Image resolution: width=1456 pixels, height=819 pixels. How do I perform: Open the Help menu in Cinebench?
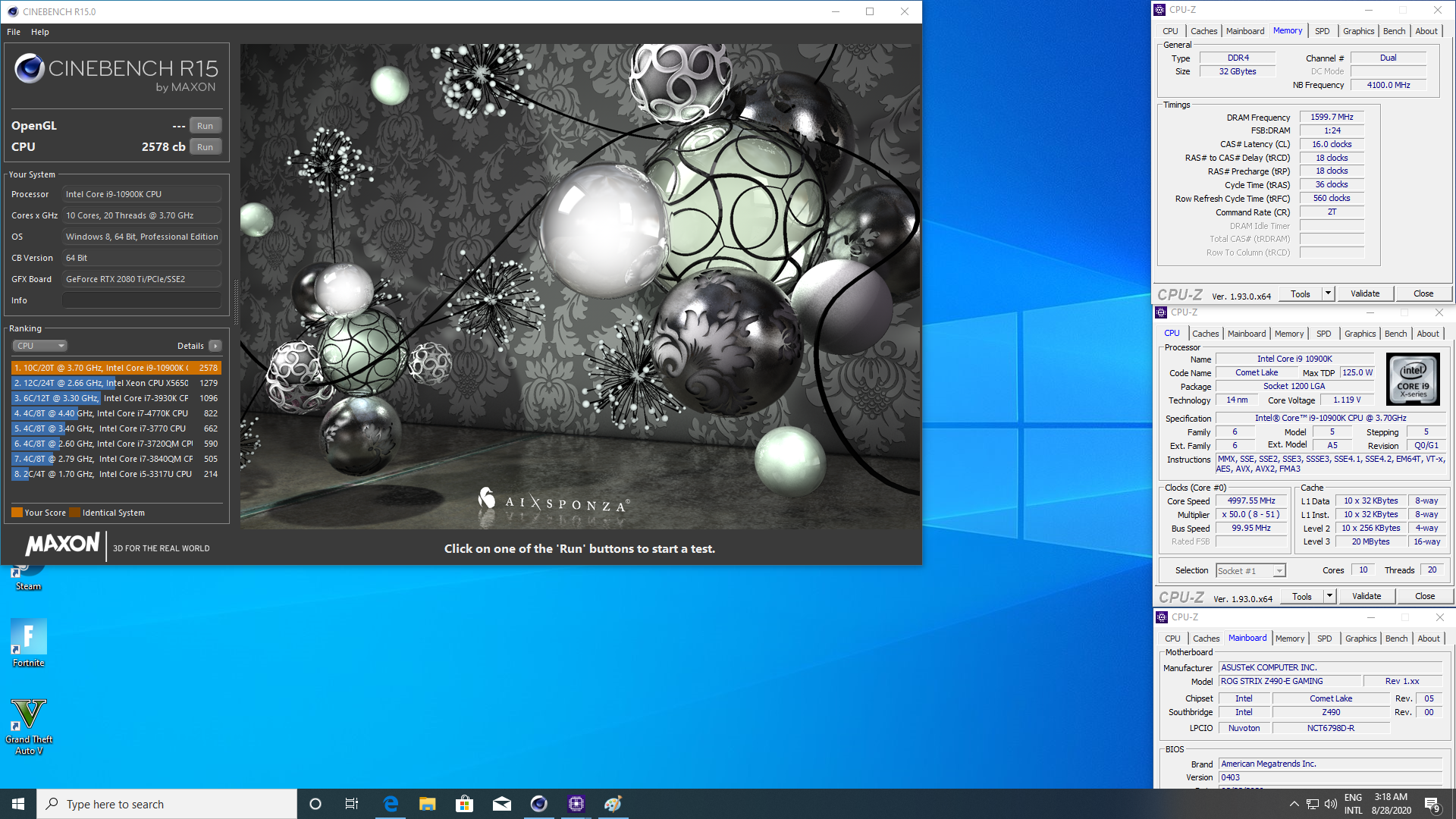click(x=40, y=32)
